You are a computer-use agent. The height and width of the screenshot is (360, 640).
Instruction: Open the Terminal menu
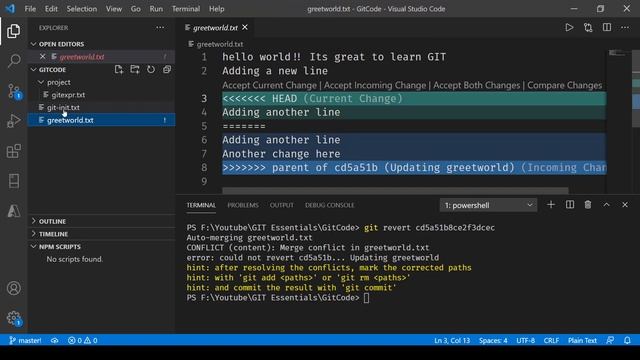pyautogui.click(x=186, y=9)
